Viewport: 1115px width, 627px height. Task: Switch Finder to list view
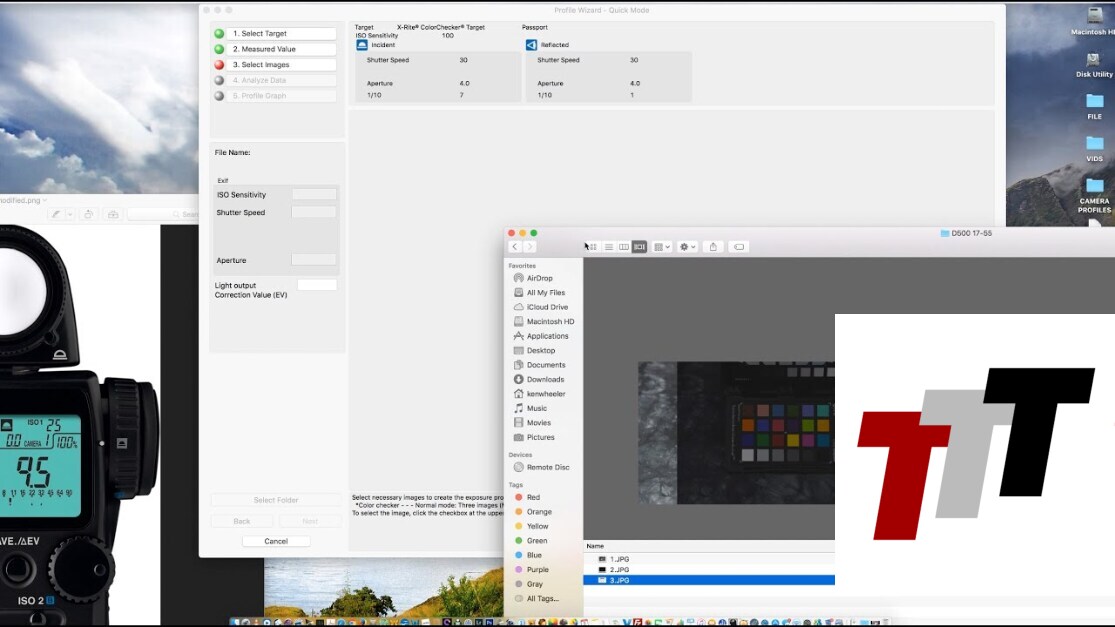608,247
